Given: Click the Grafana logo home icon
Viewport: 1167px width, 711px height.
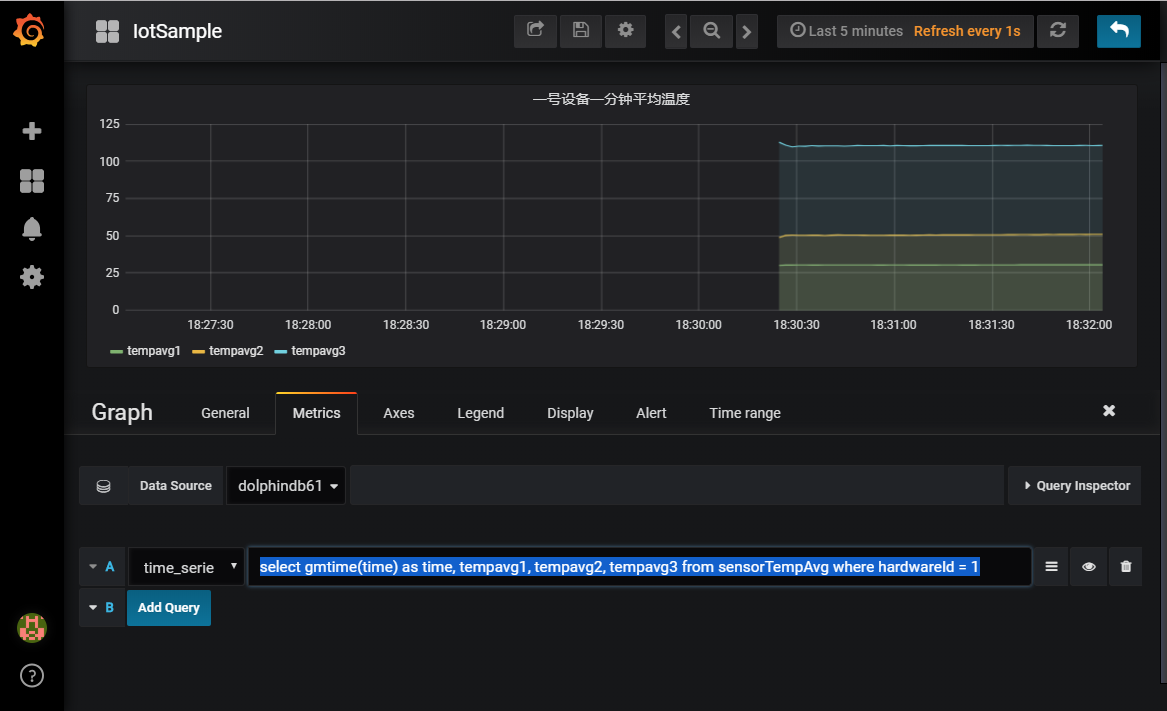Looking at the screenshot, I should point(31,31).
